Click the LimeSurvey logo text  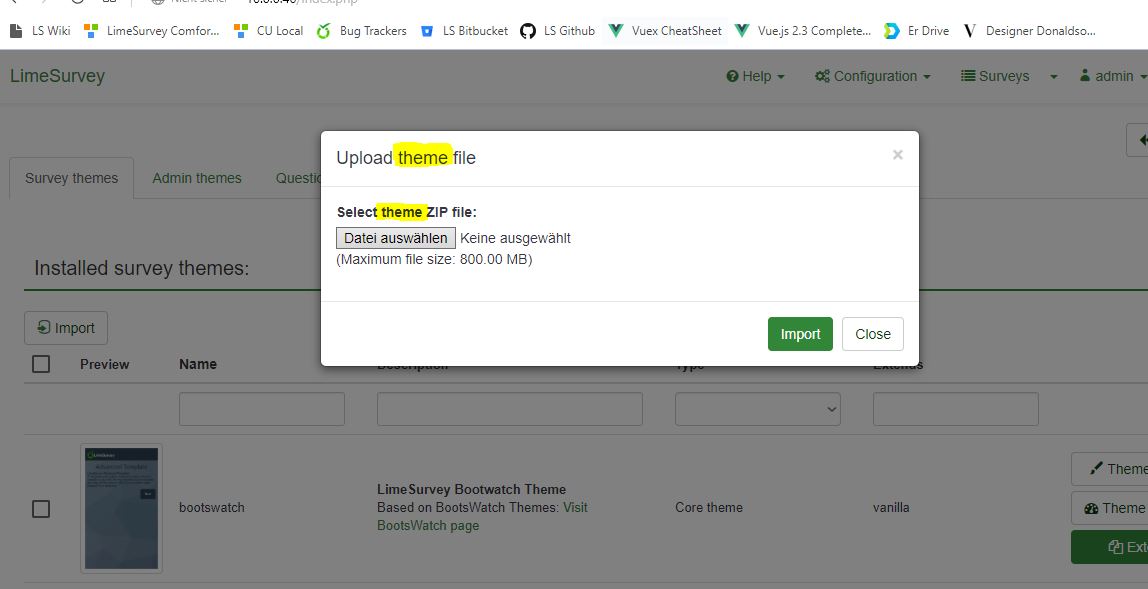pyautogui.click(x=57, y=76)
